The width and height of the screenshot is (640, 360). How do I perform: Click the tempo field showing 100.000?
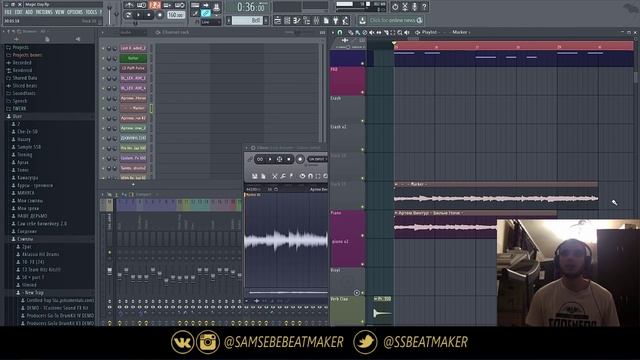176,15
